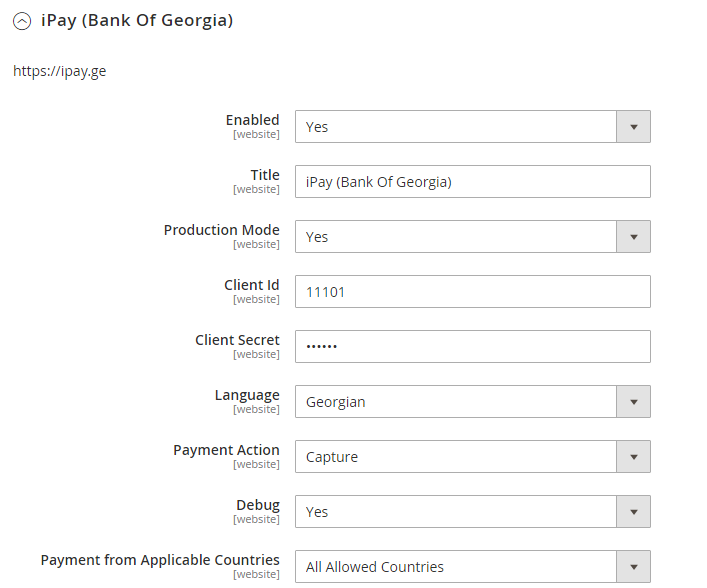Click the Debug dropdown arrow icon
707x588 pixels.
(x=633, y=512)
